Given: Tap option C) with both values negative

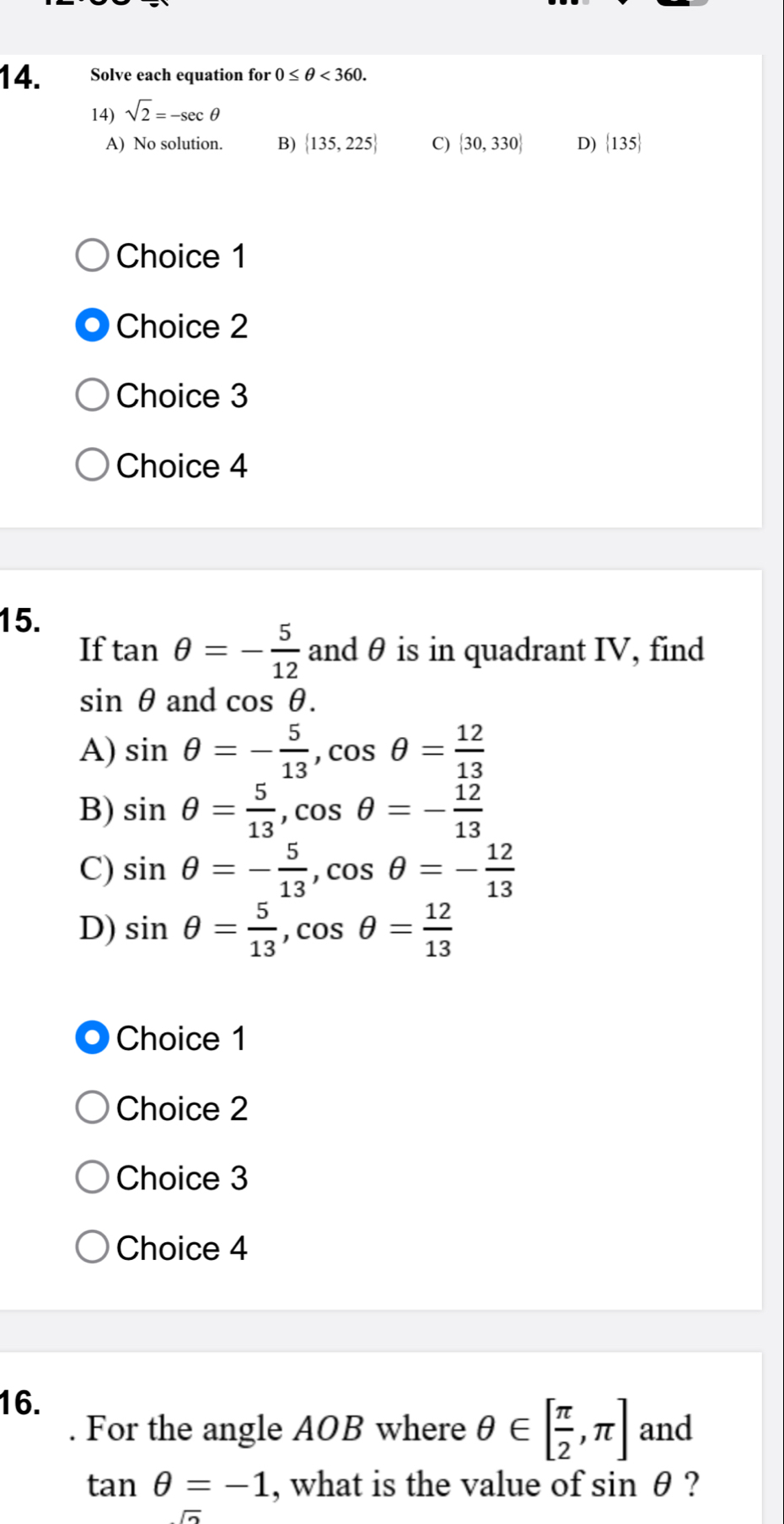Looking at the screenshot, I should click(x=297, y=869).
